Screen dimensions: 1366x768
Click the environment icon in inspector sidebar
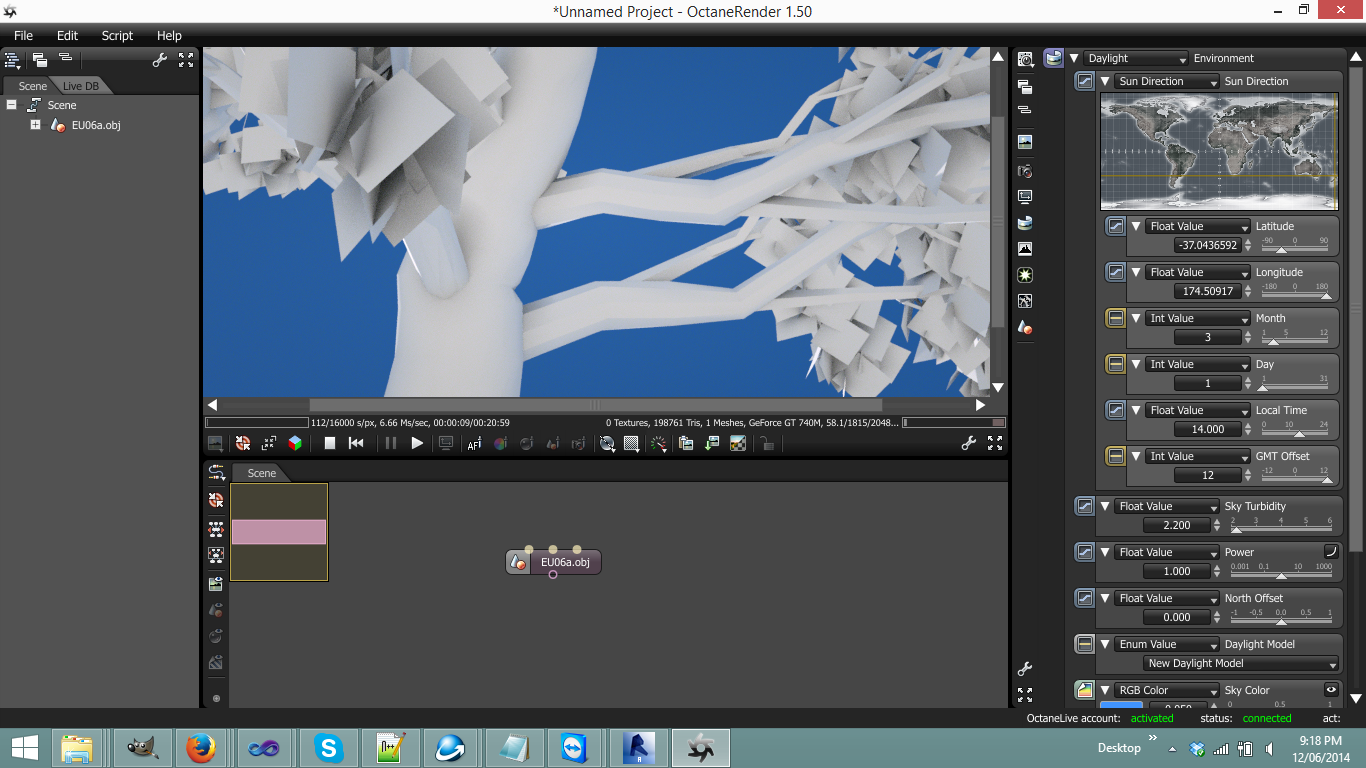coord(1025,223)
